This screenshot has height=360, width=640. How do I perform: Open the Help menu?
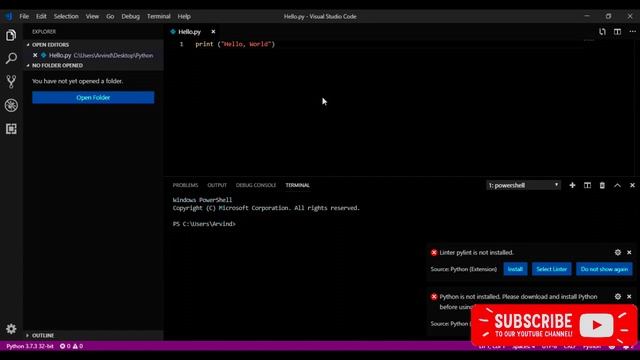tap(184, 16)
